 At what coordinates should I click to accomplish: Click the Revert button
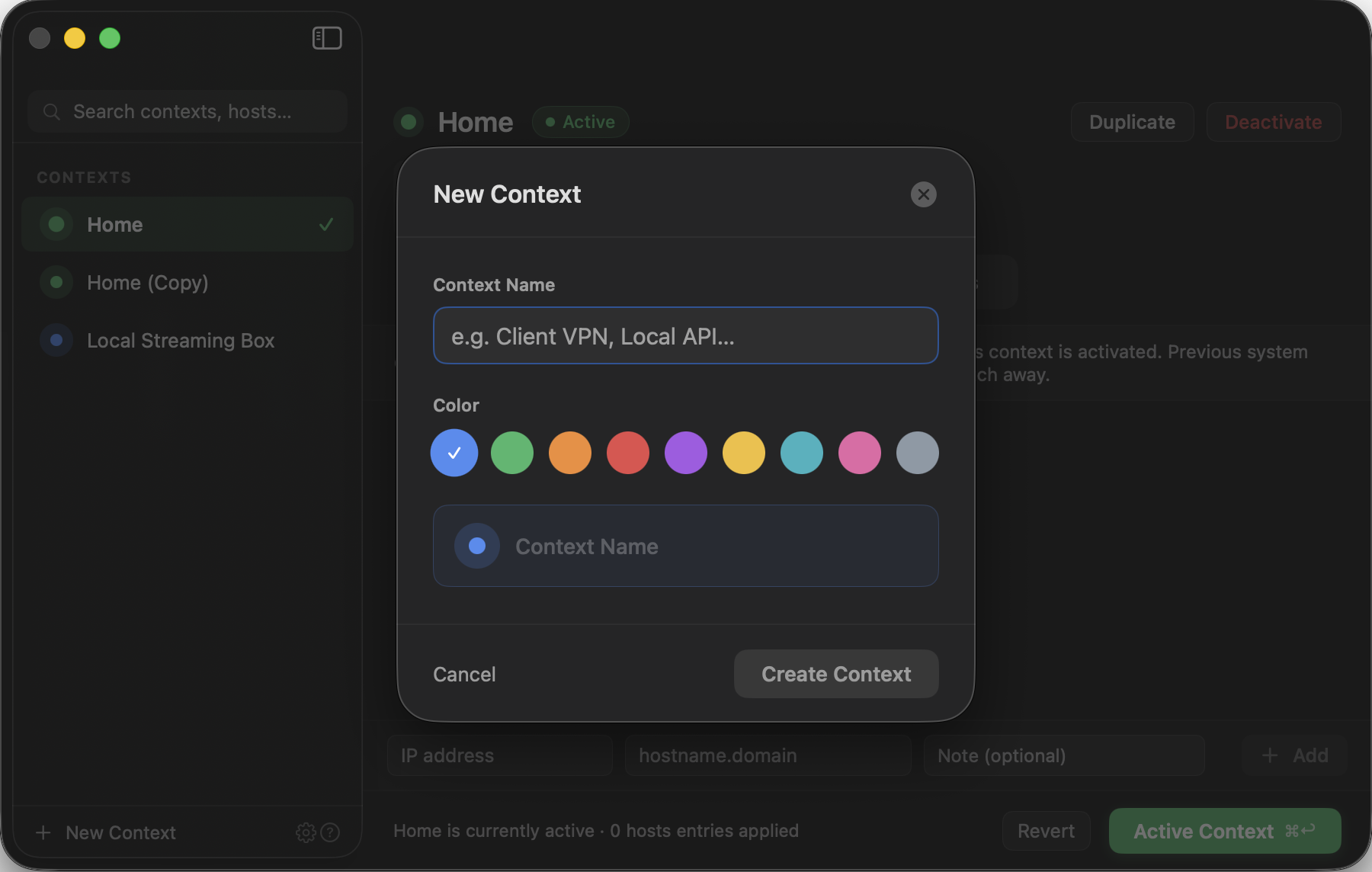pos(1046,831)
